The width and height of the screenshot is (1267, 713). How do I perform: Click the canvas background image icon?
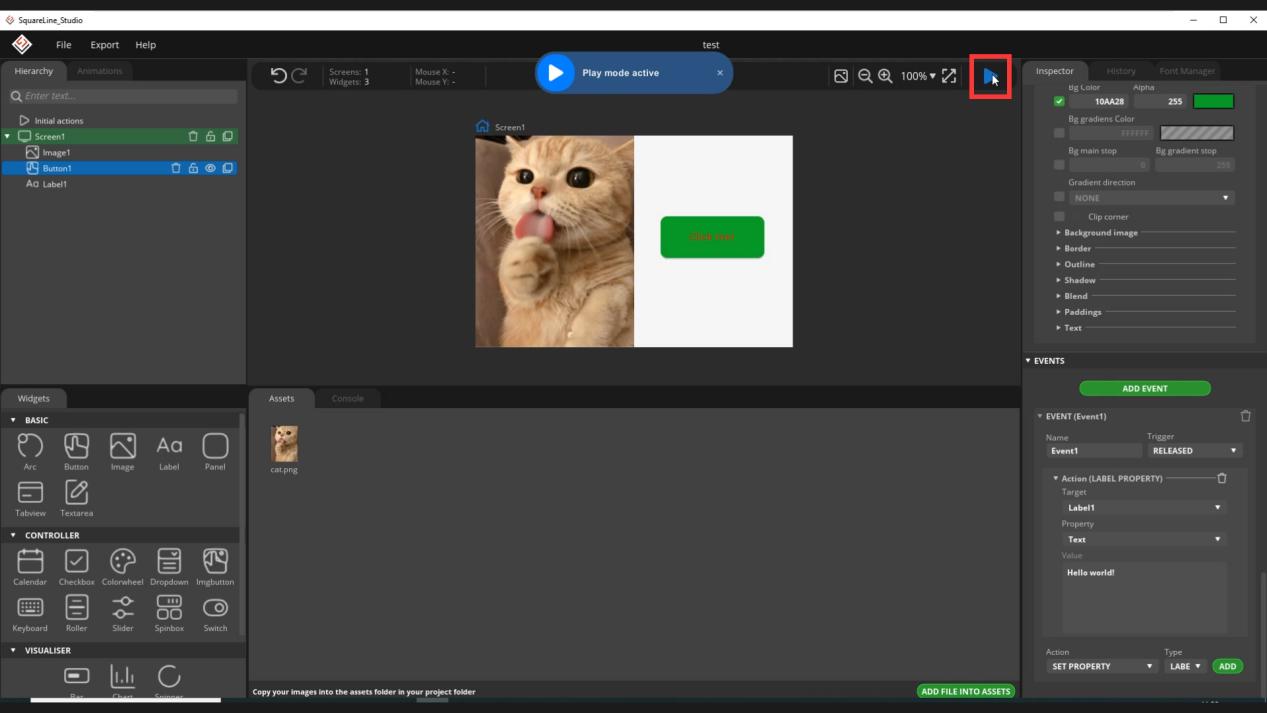coord(841,76)
